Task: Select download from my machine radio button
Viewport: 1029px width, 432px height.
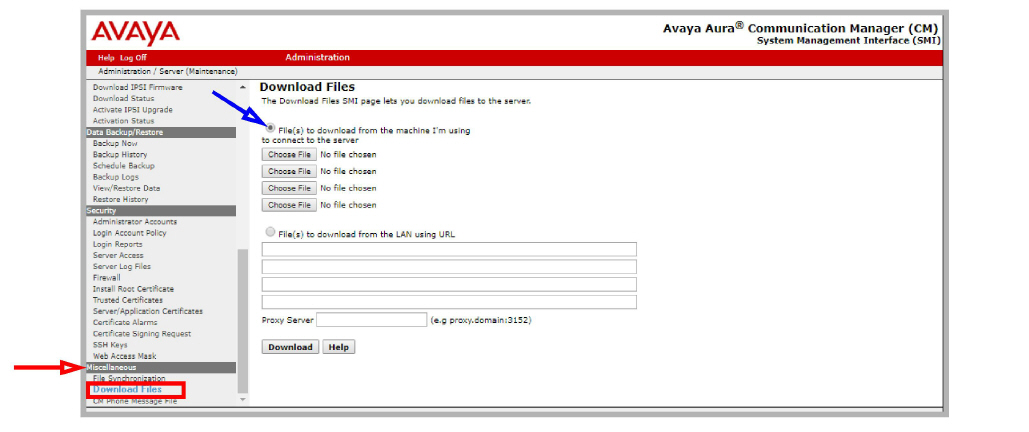Action: coord(270,129)
